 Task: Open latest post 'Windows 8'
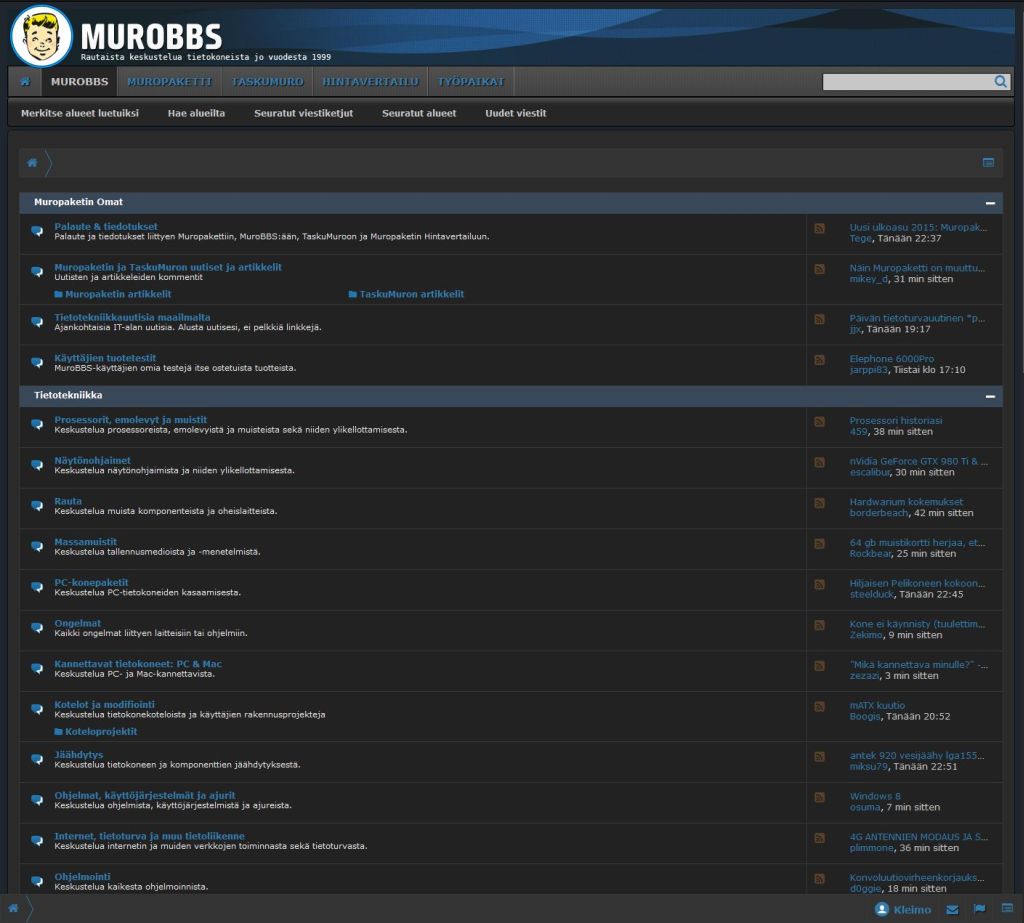click(875, 796)
